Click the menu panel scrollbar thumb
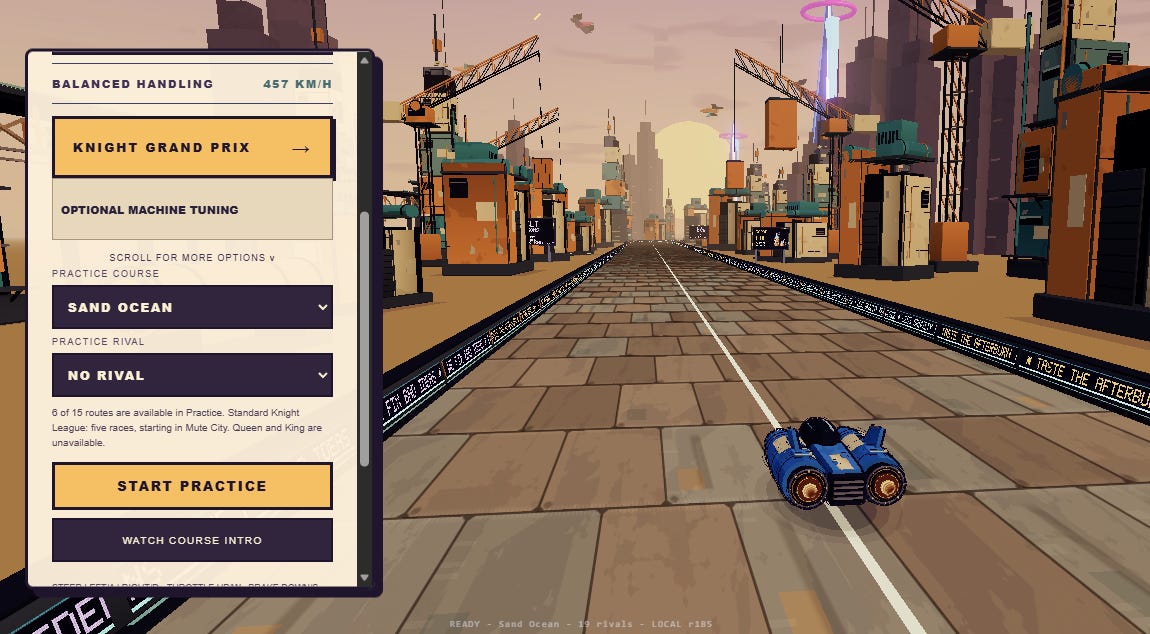 tap(365, 339)
